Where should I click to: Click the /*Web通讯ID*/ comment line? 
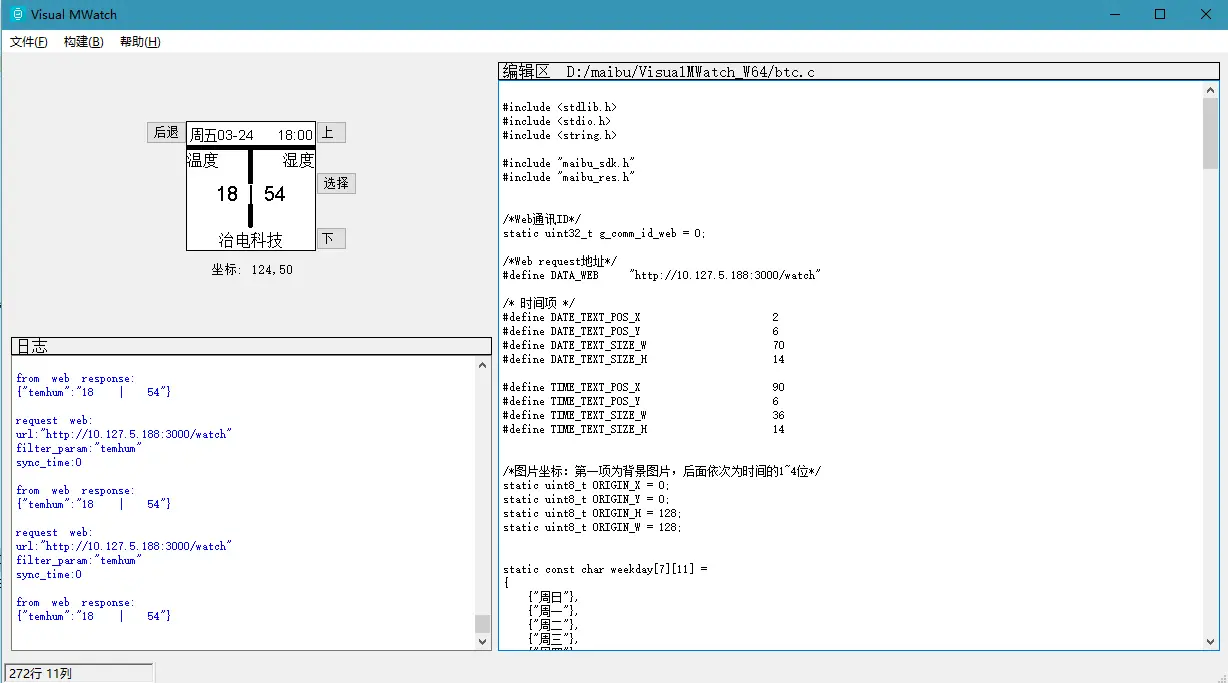[542, 219]
